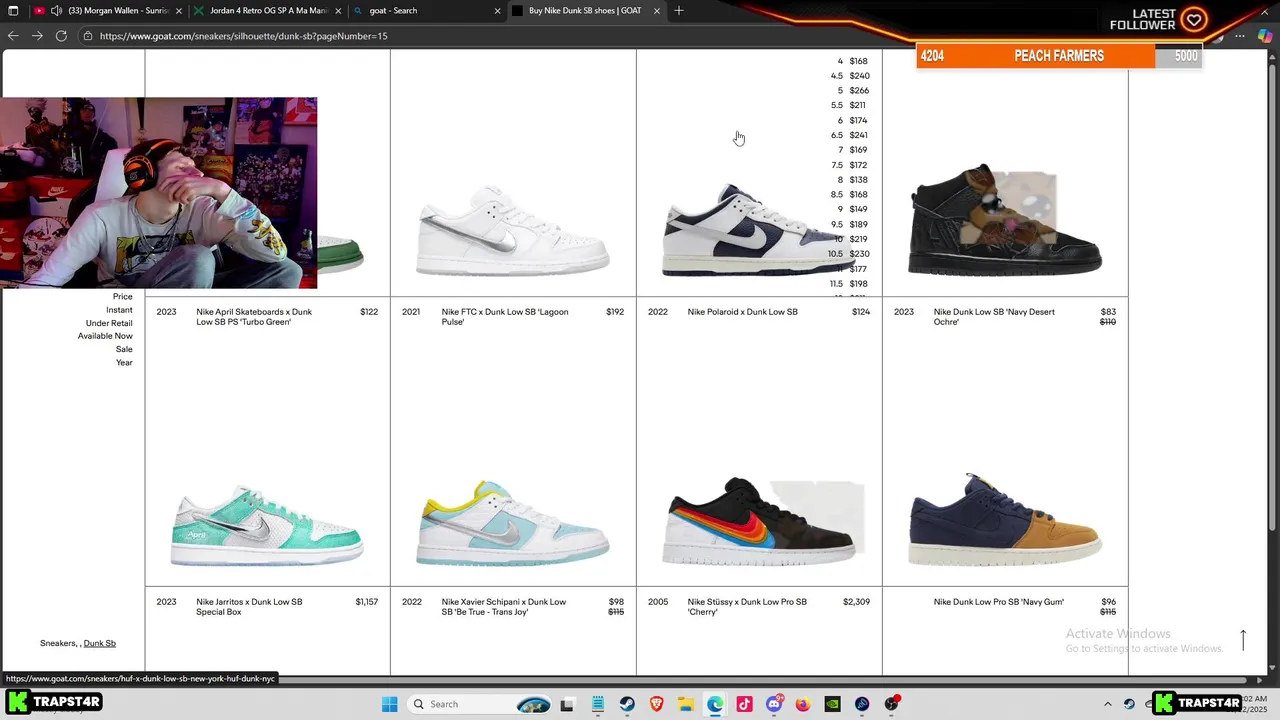Open Steam from the taskbar

click(627, 704)
